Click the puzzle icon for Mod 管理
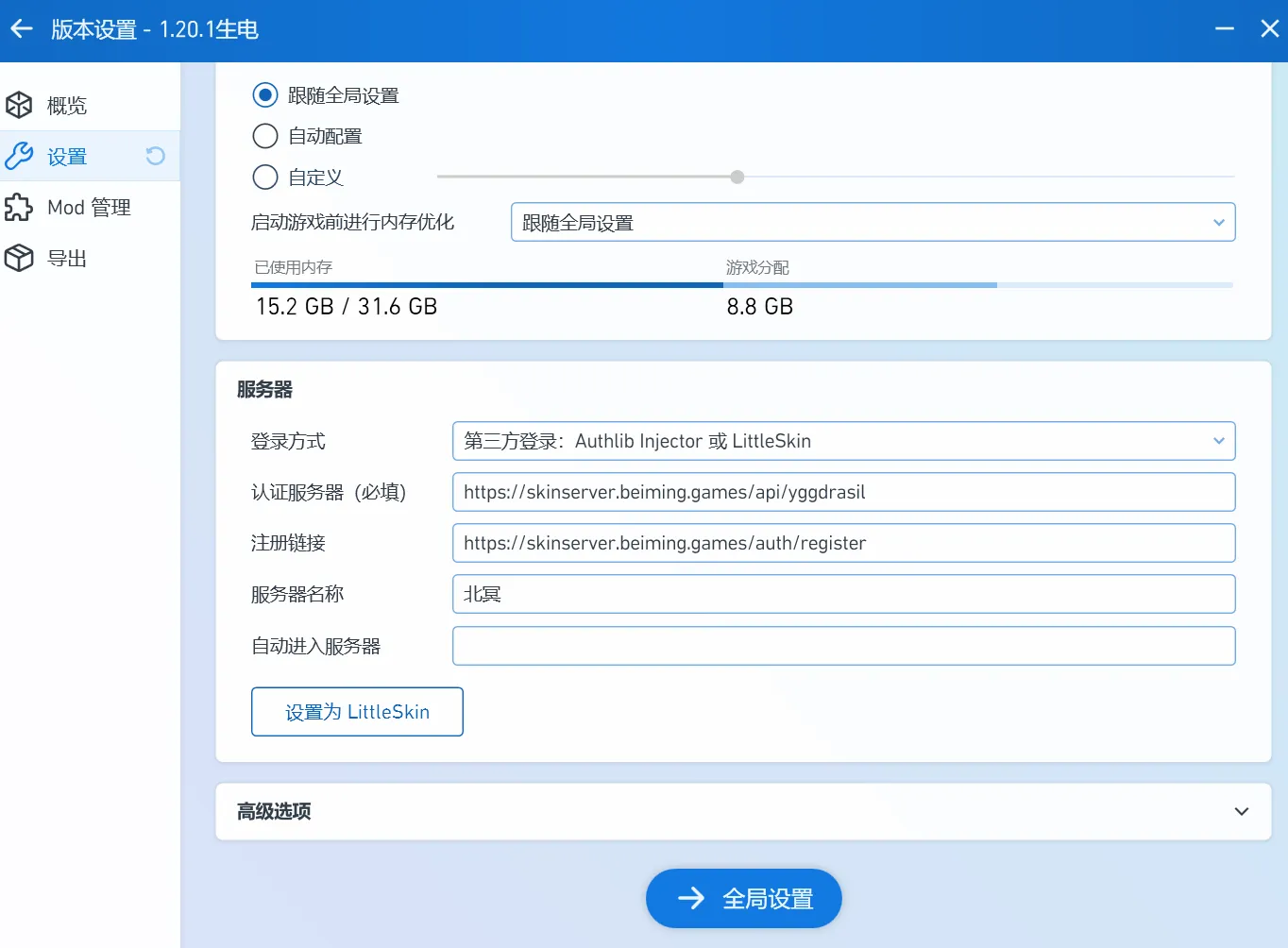1288x948 pixels. pos(19,207)
